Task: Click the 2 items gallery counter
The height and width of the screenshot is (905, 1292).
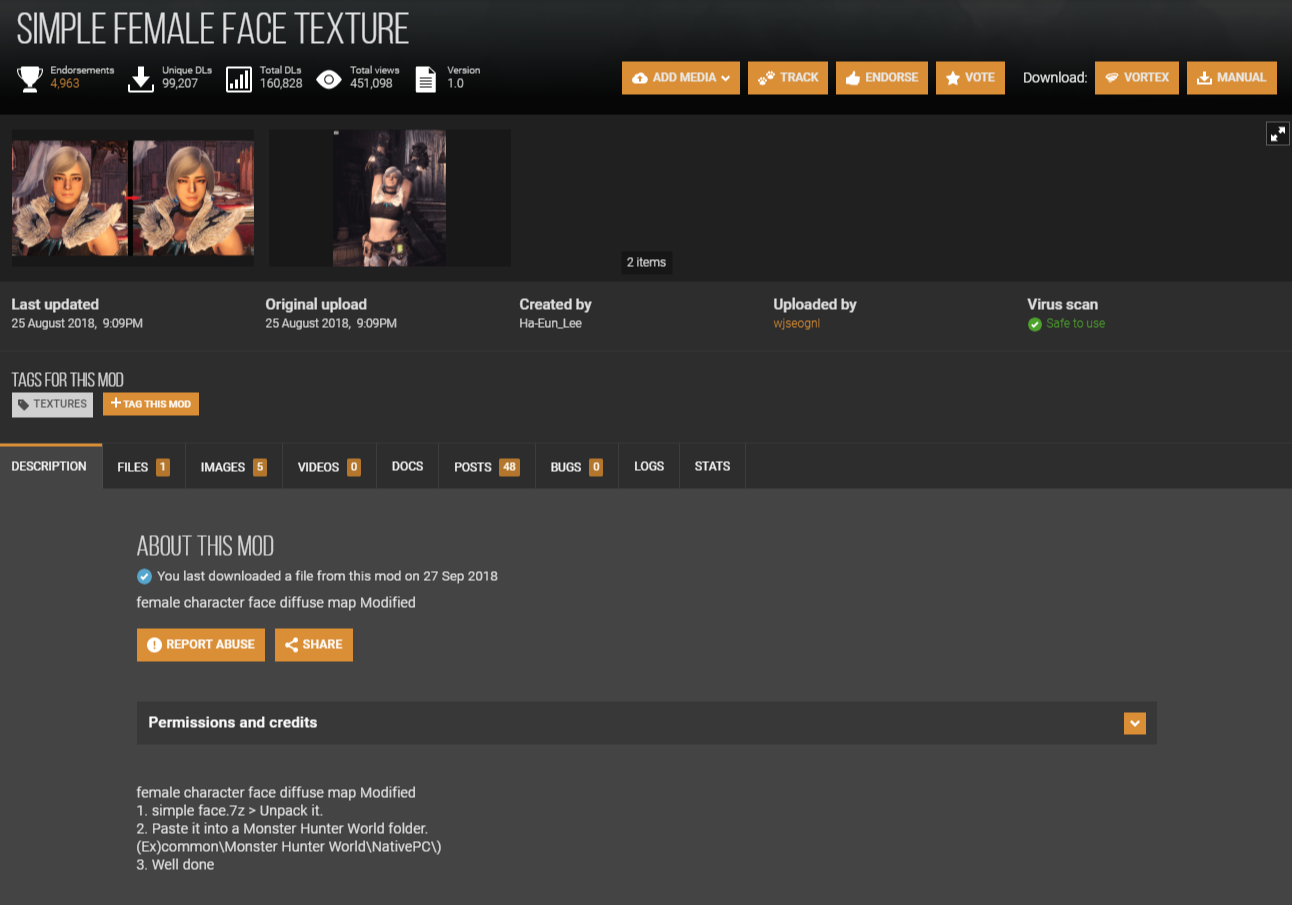Action: click(646, 262)
